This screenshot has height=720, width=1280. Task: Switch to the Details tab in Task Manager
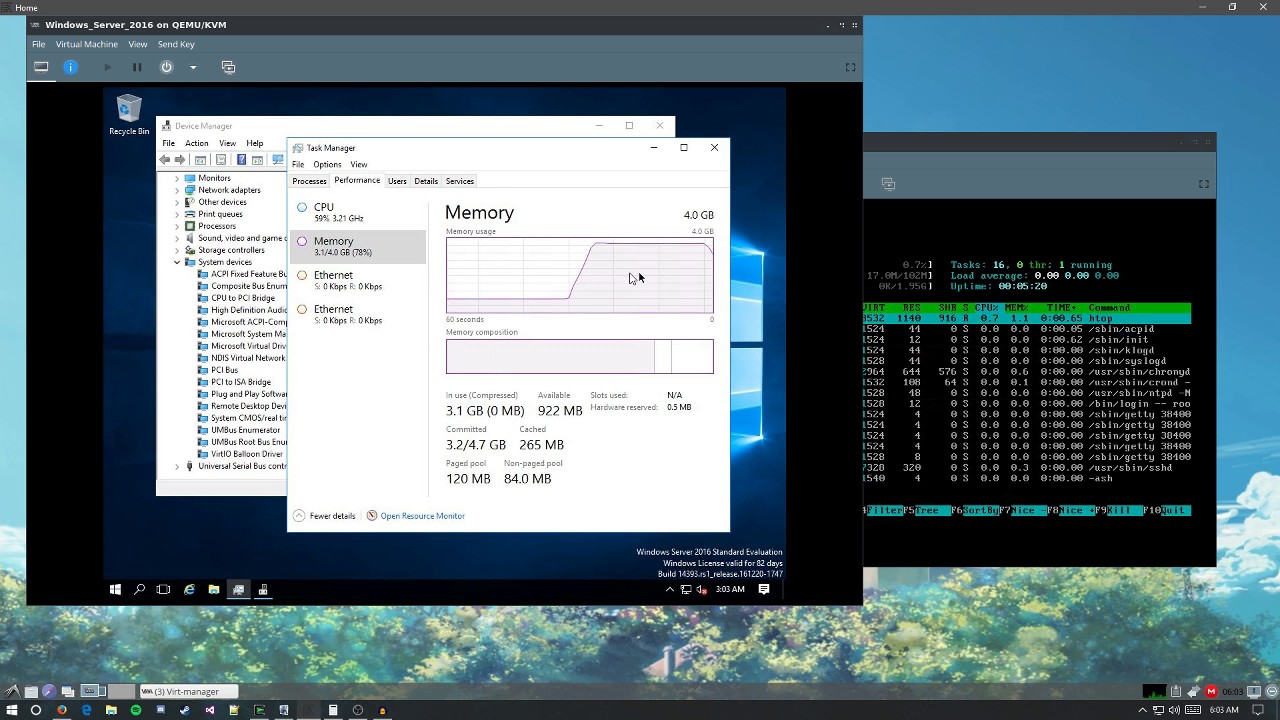(x=426, y=181)
